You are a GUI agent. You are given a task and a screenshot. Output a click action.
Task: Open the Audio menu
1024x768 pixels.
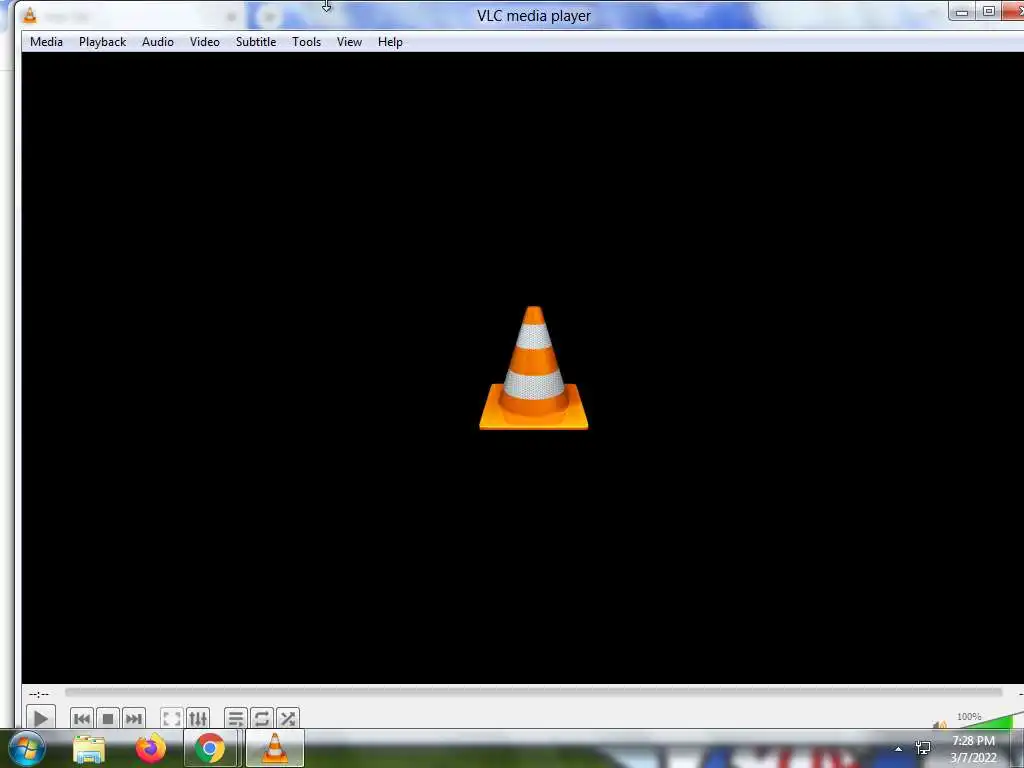(x=158, y=42)
